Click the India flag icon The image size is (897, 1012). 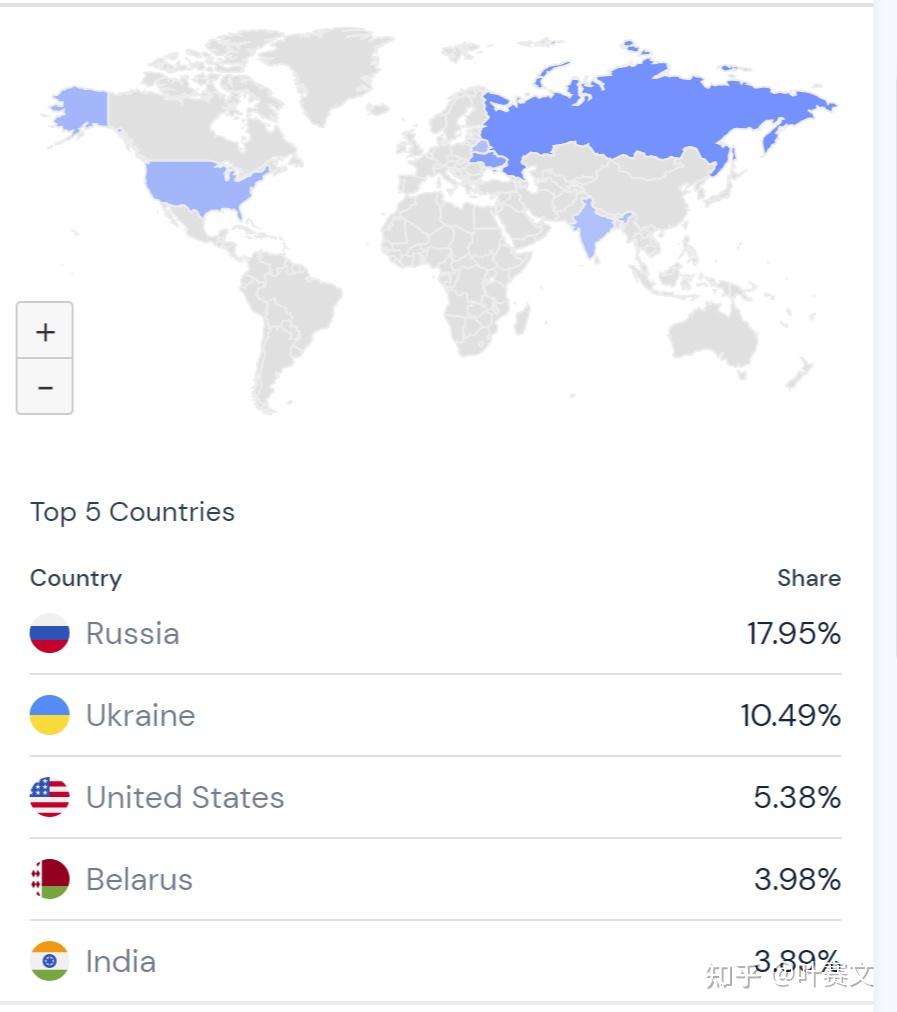(x=50, y=961)
